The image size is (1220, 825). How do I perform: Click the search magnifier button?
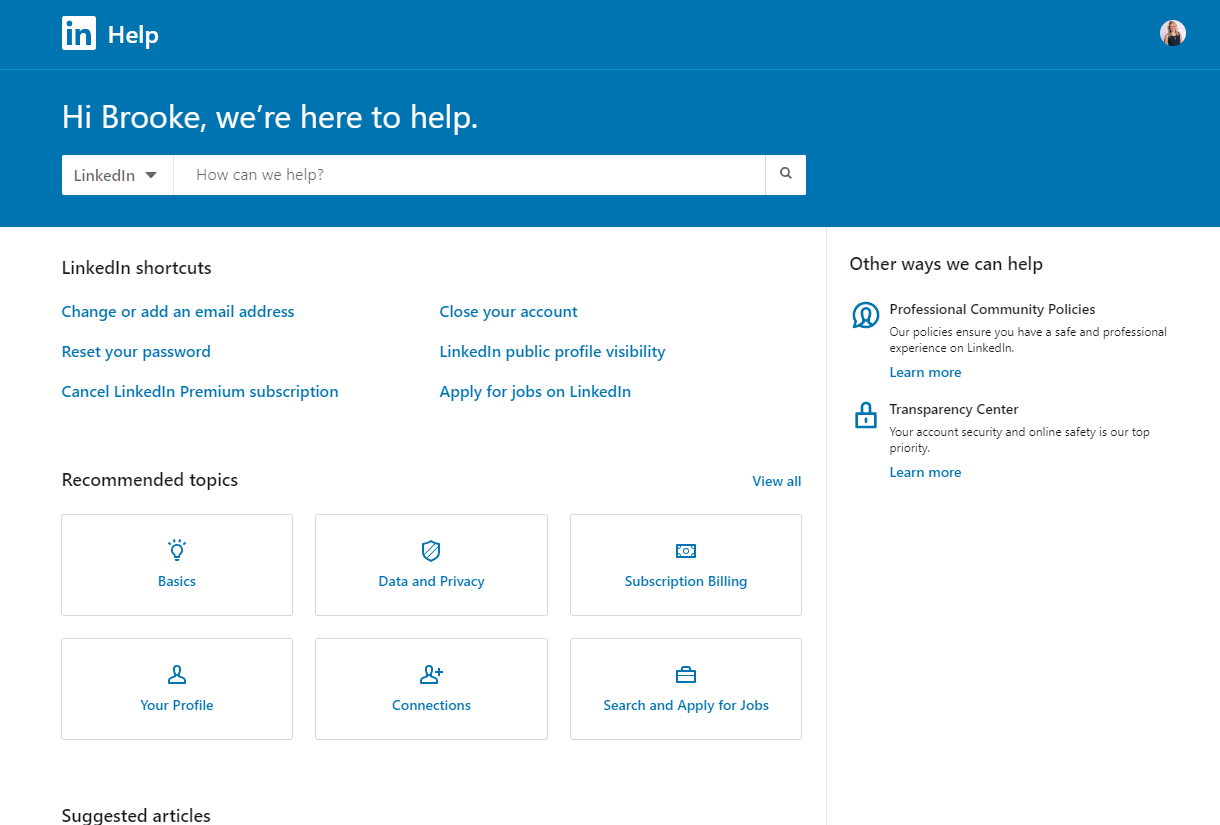pyautogui.click(x=785, y=174)
